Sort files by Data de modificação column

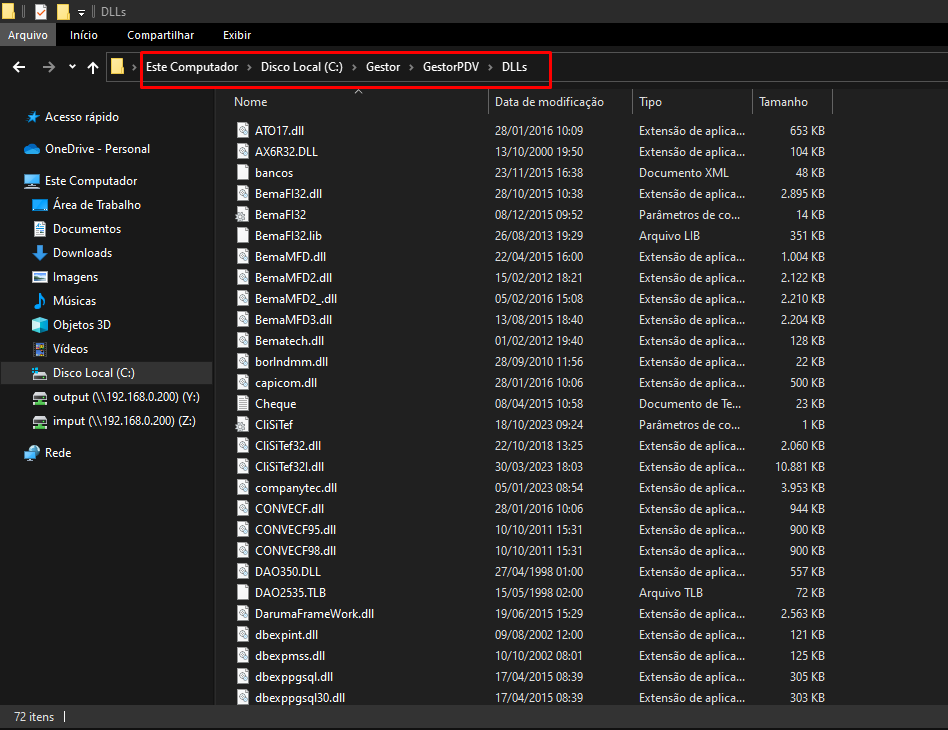pos(549,102)
